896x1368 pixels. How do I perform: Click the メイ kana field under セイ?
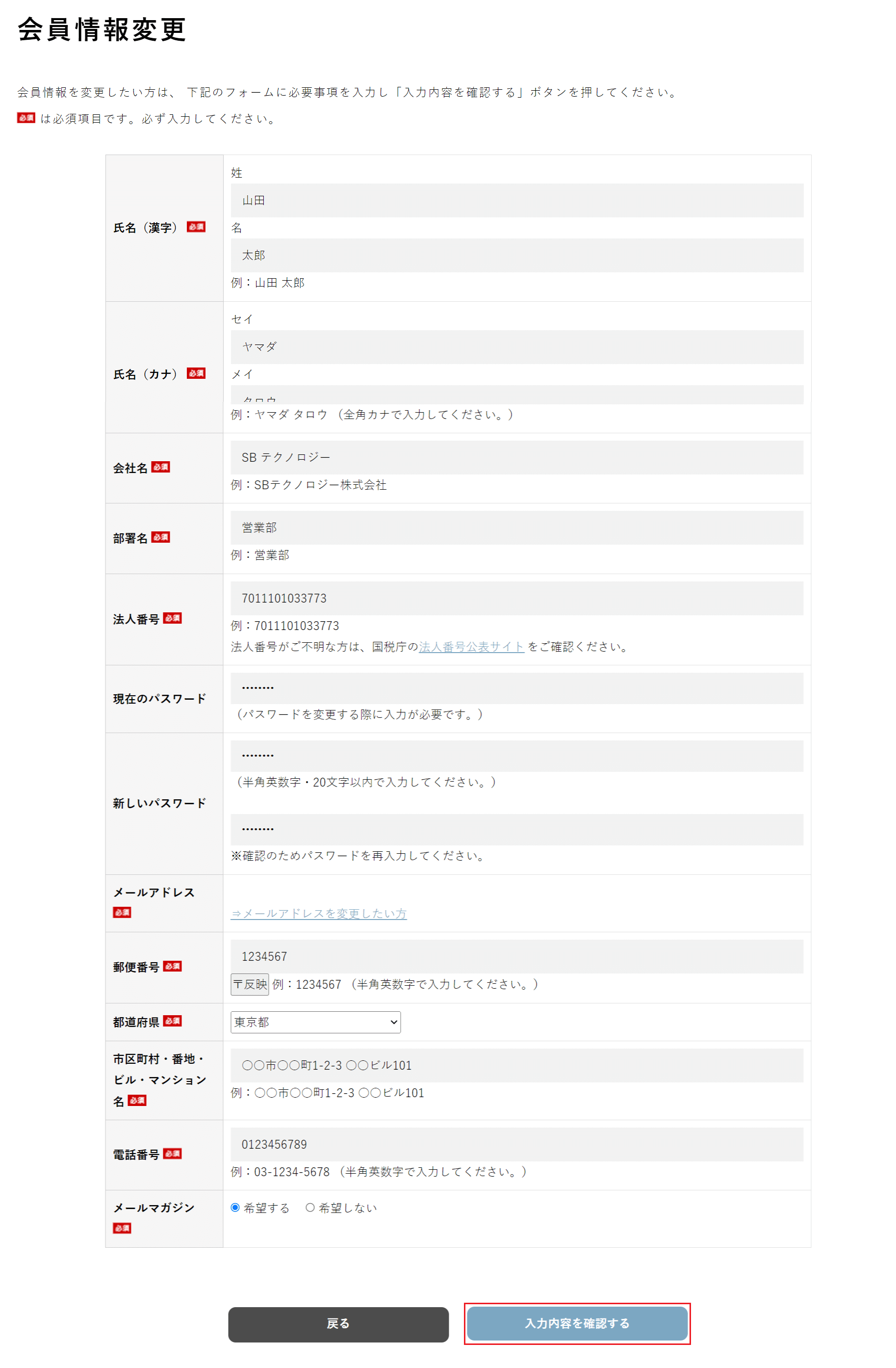pyautogui.click(x=516, y=395)
